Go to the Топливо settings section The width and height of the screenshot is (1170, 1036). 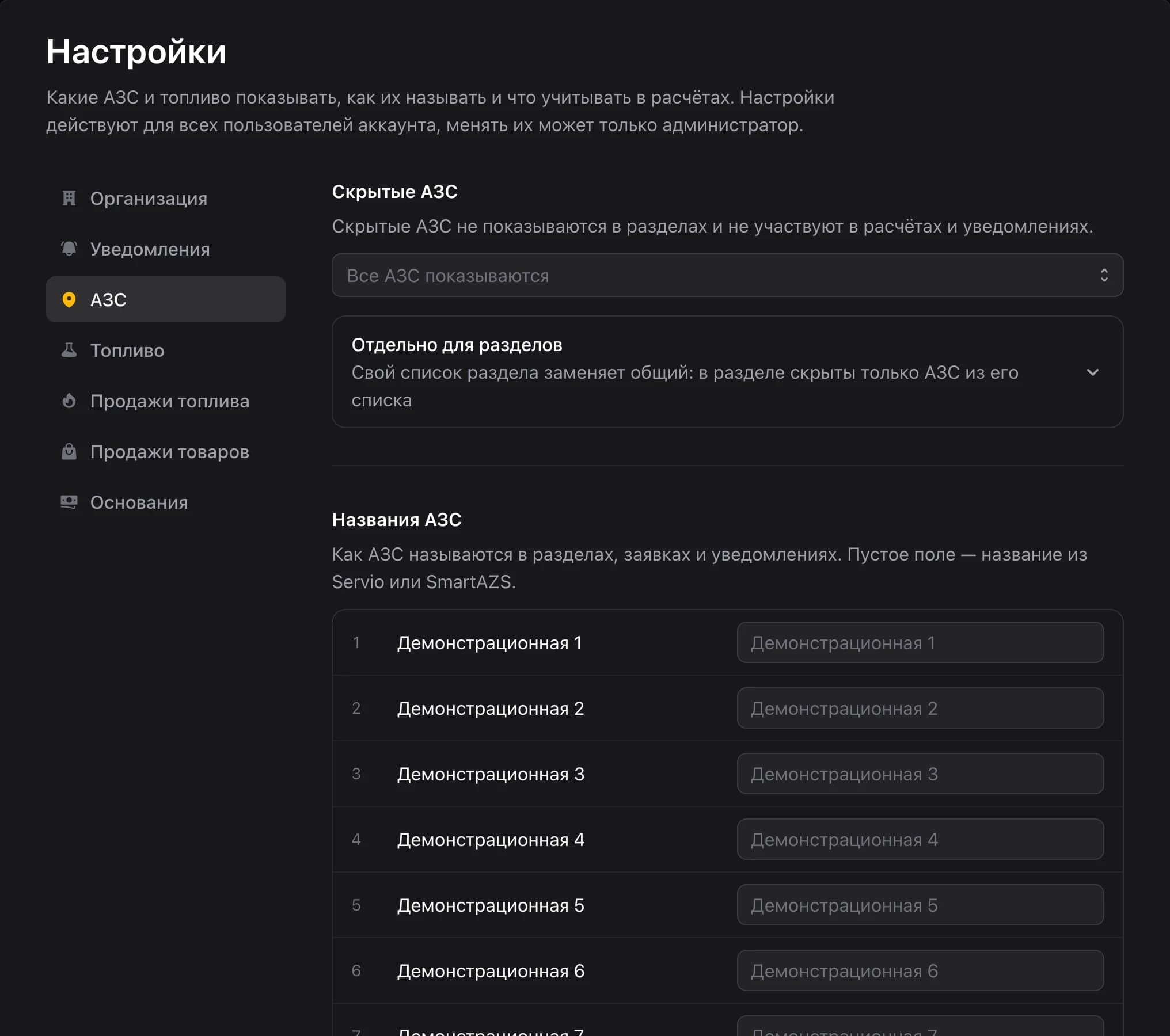166,351
